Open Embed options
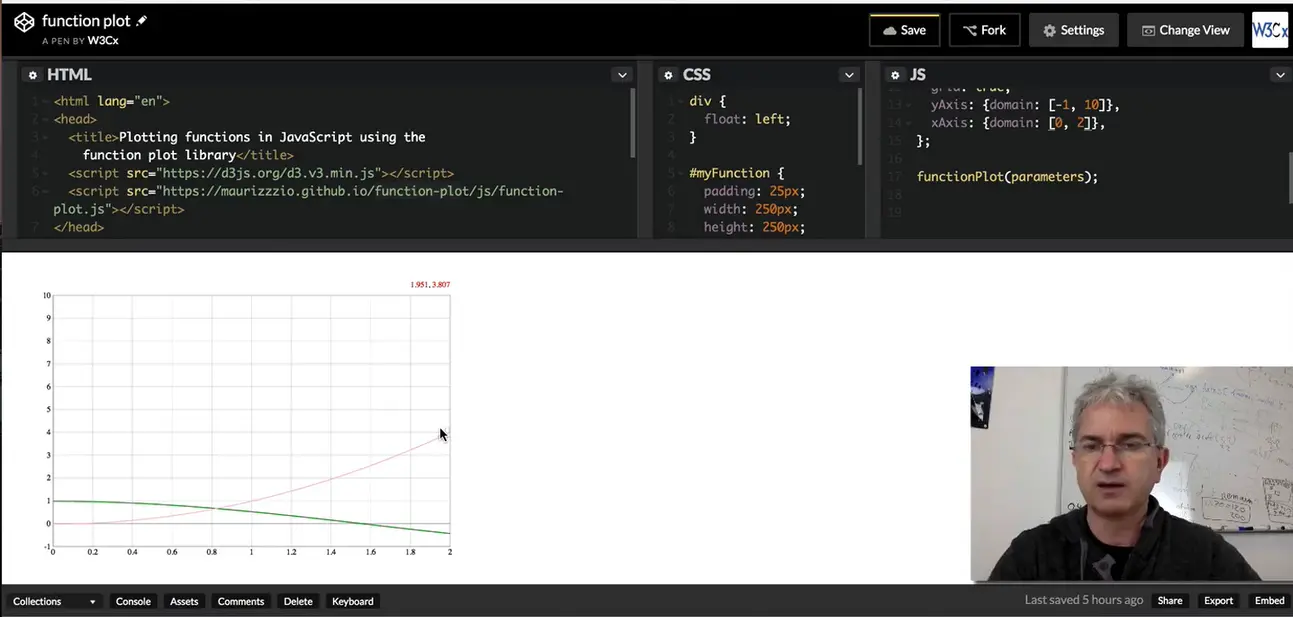The height and width of the screenshot is (617, 1293). [x=1269, y=601]
